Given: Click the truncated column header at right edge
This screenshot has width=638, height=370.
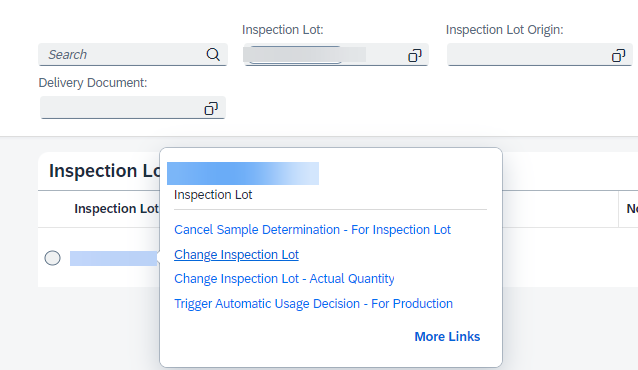Looking at the screenshot, I should pos(632,209).
